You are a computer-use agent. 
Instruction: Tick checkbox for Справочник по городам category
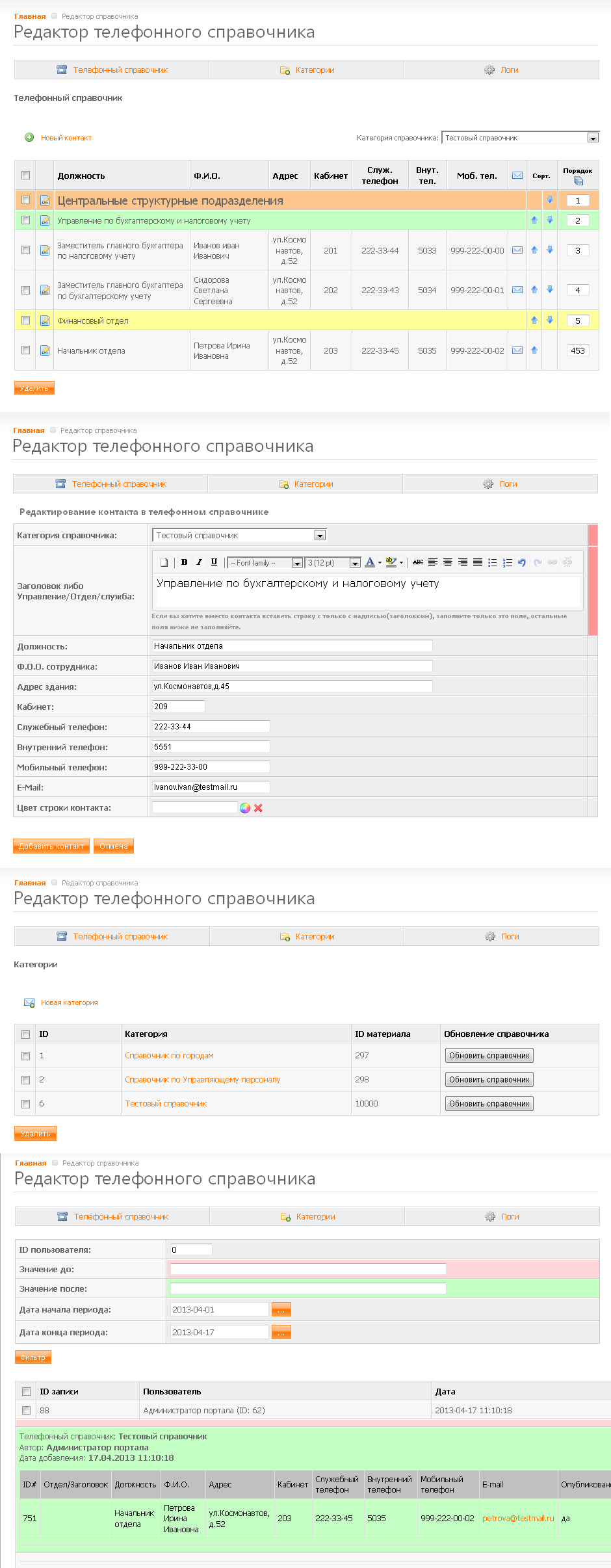[x=26, y=1056]
